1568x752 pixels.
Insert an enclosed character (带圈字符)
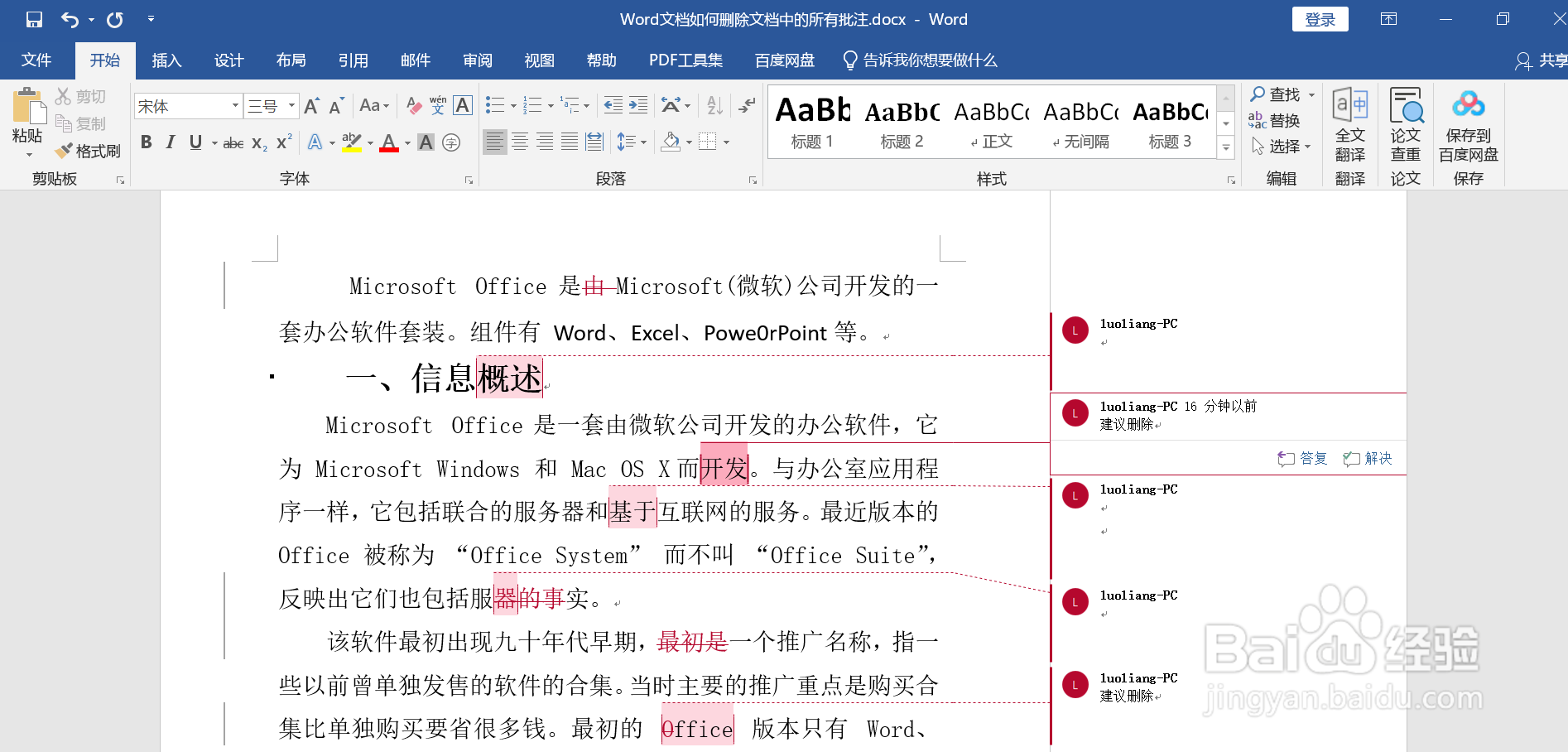451,142
